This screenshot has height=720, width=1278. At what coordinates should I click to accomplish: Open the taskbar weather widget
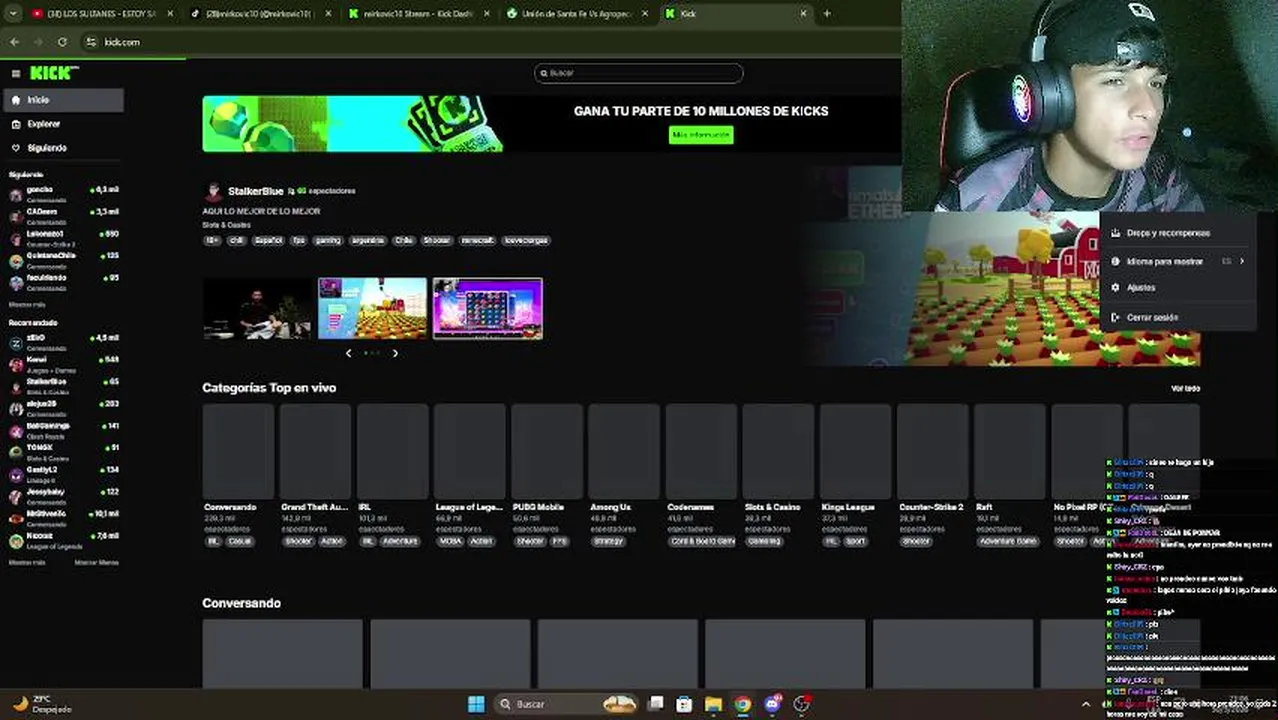click(40, 704)
